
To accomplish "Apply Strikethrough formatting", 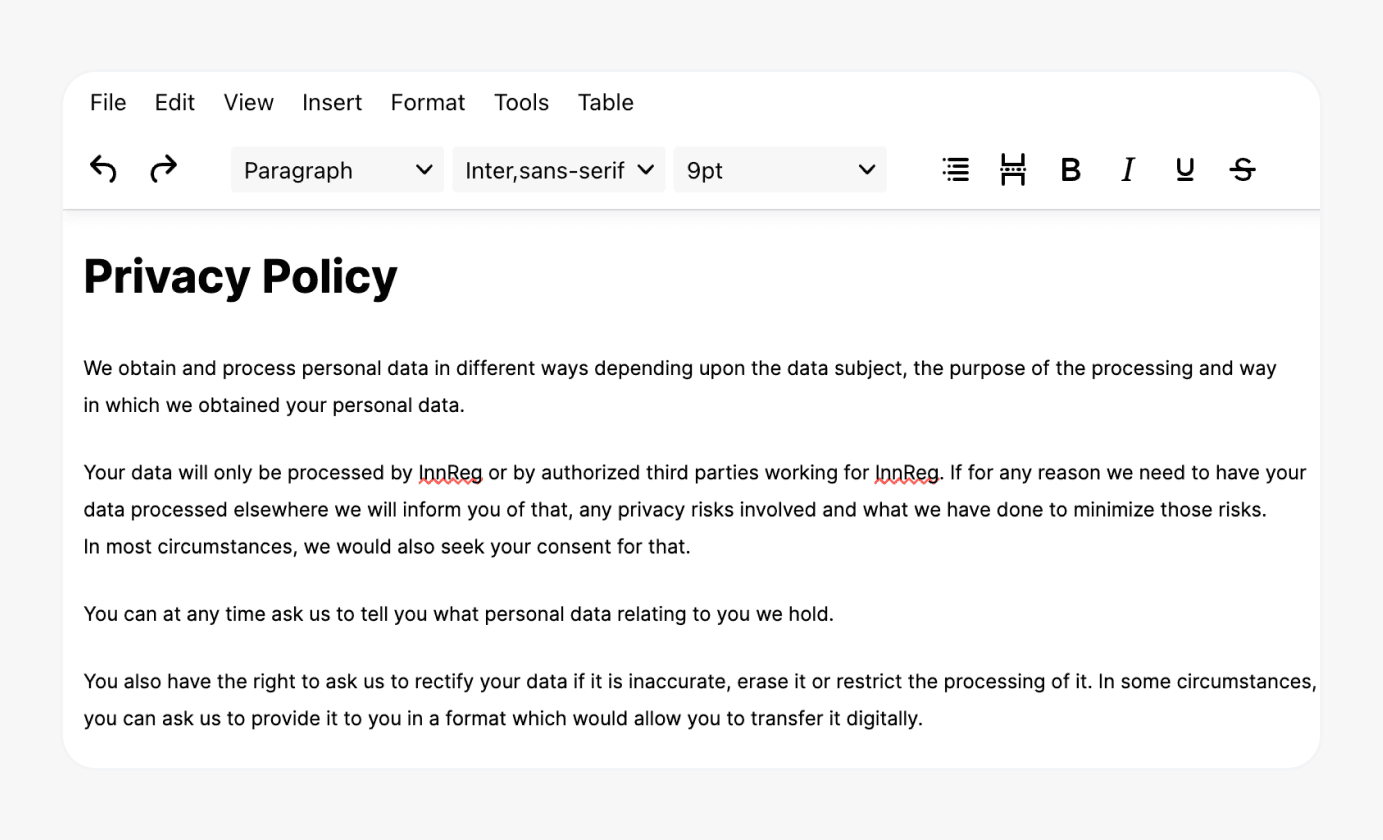I will 1242,169.
